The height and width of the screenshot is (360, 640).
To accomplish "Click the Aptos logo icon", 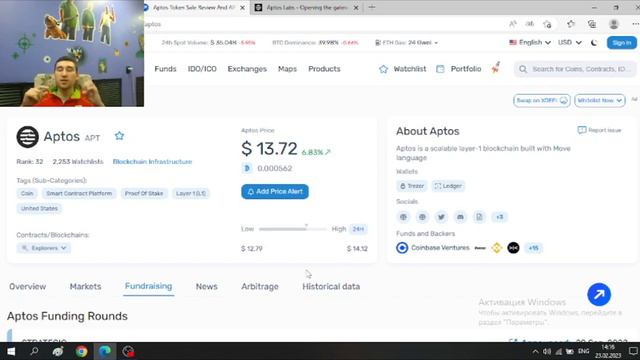I will (x=27, y=137).
